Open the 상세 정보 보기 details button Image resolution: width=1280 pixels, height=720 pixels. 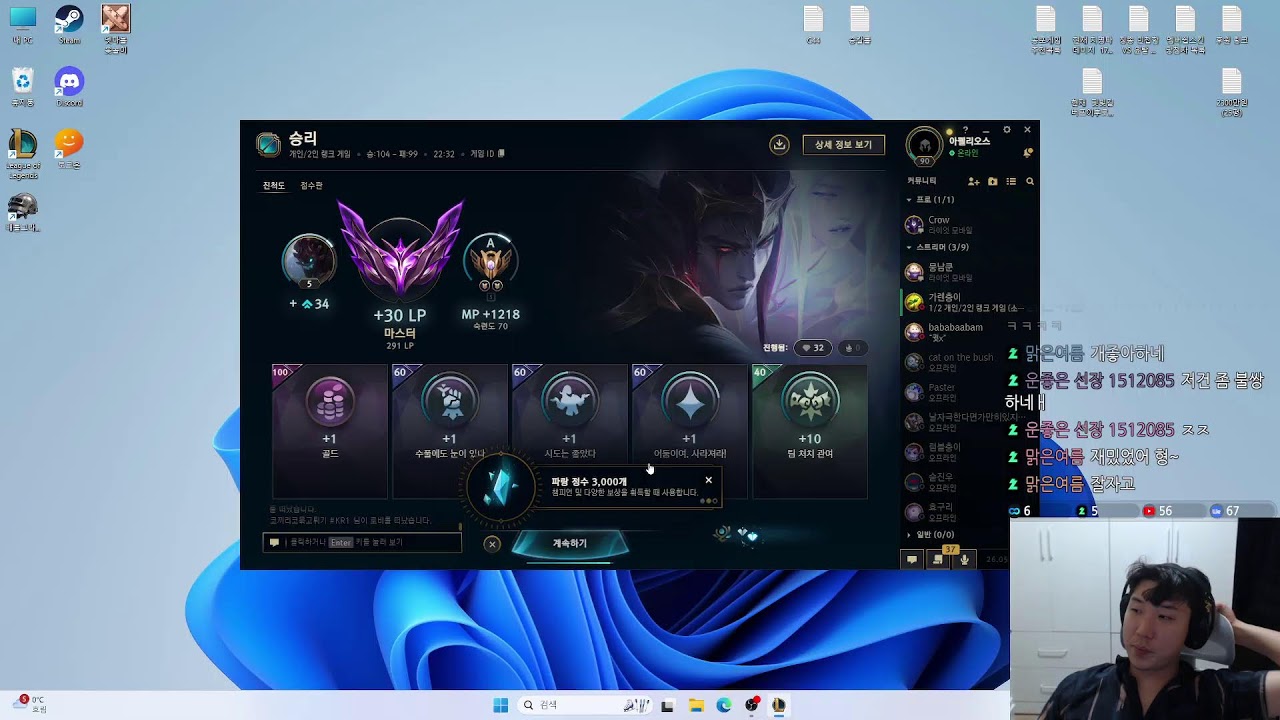(x=843, y=145)
